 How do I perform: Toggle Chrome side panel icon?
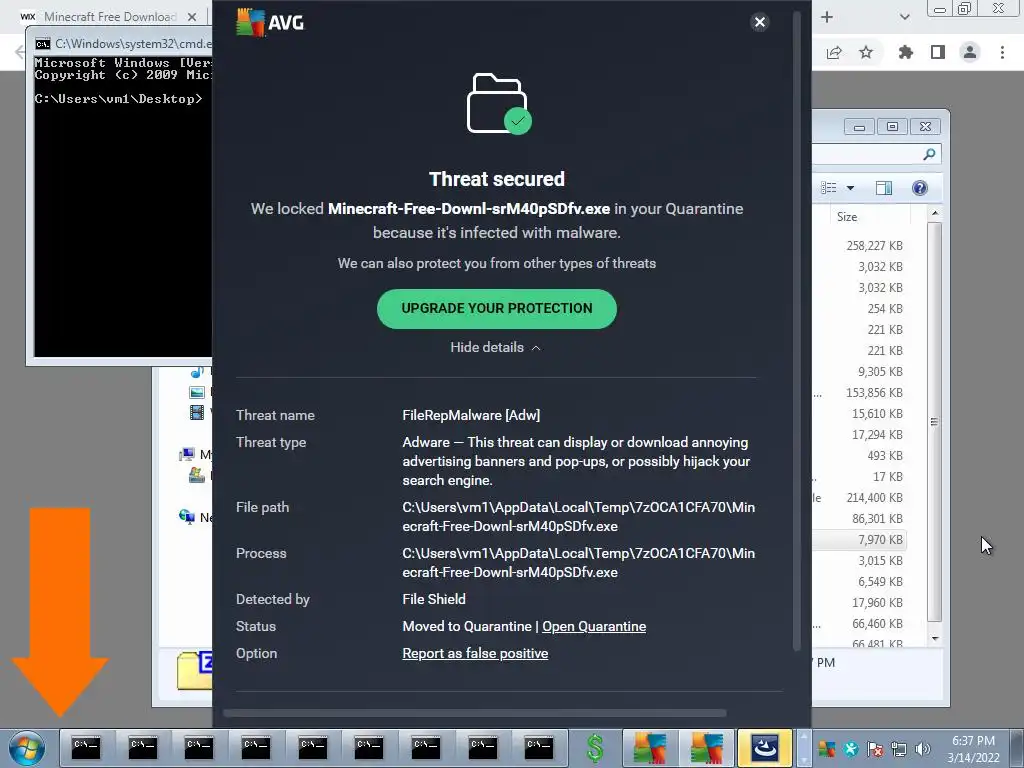938,52
